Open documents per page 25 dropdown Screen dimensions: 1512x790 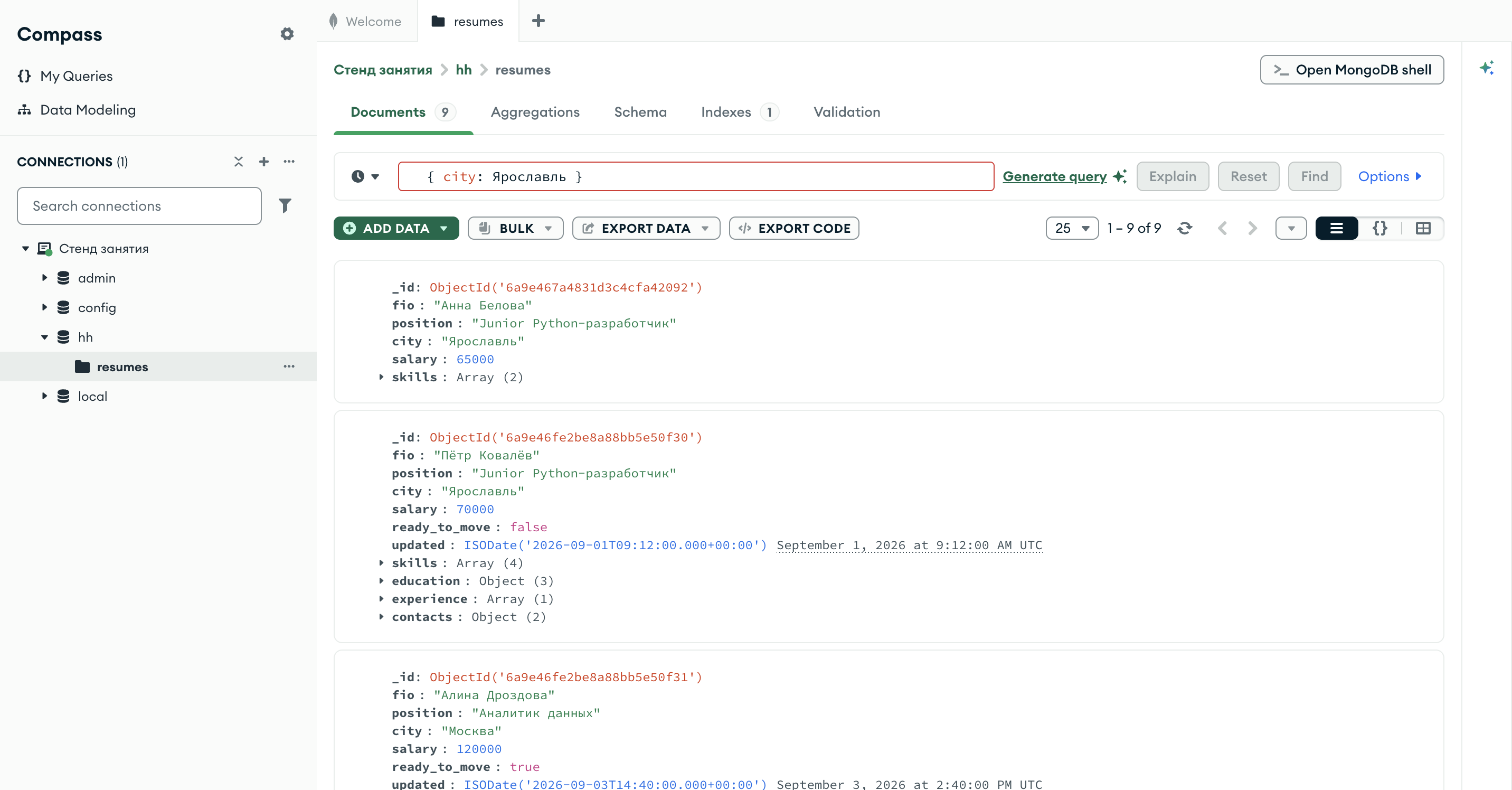[1072, 228]
